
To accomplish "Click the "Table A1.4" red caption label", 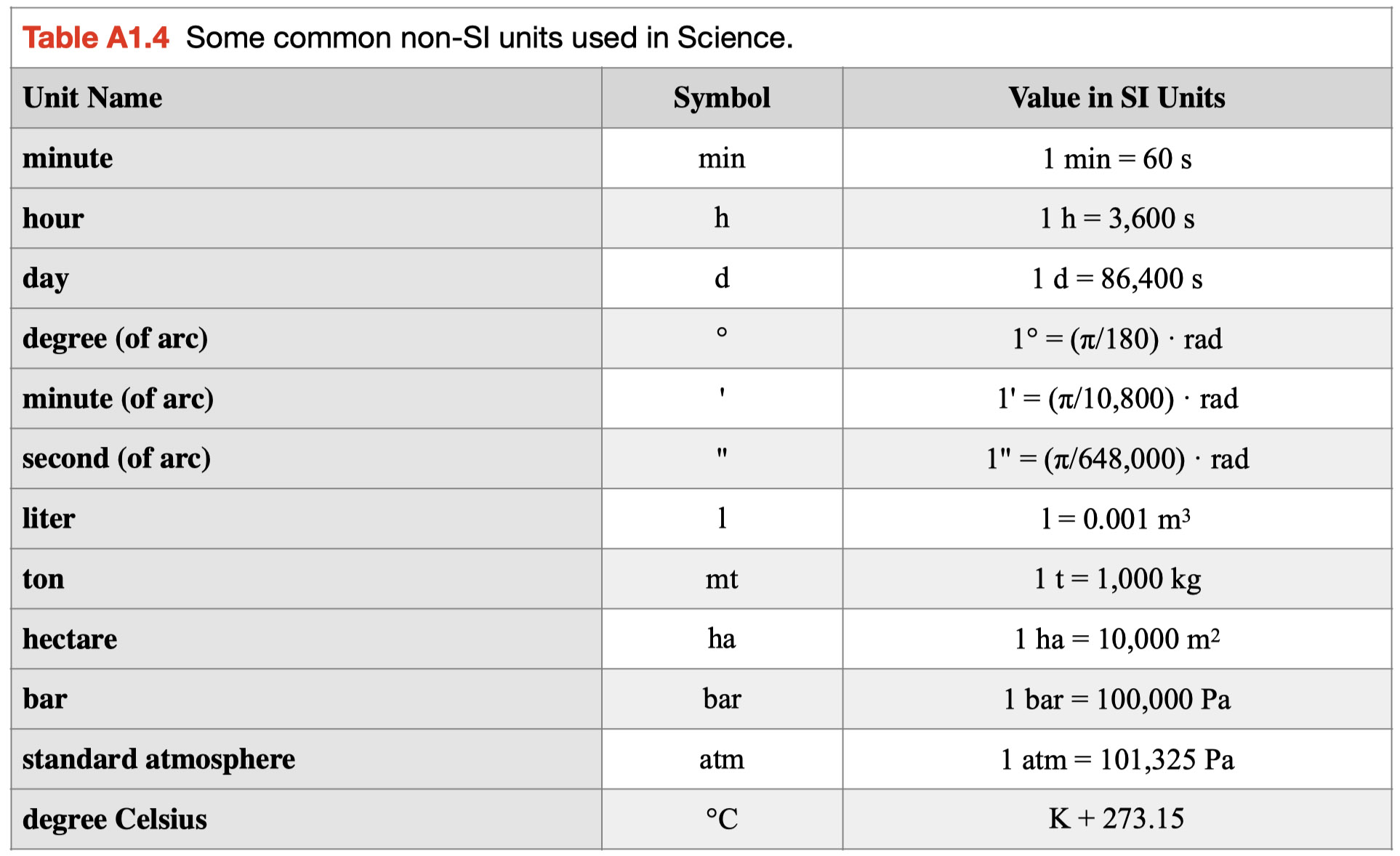I will (95, 38).
